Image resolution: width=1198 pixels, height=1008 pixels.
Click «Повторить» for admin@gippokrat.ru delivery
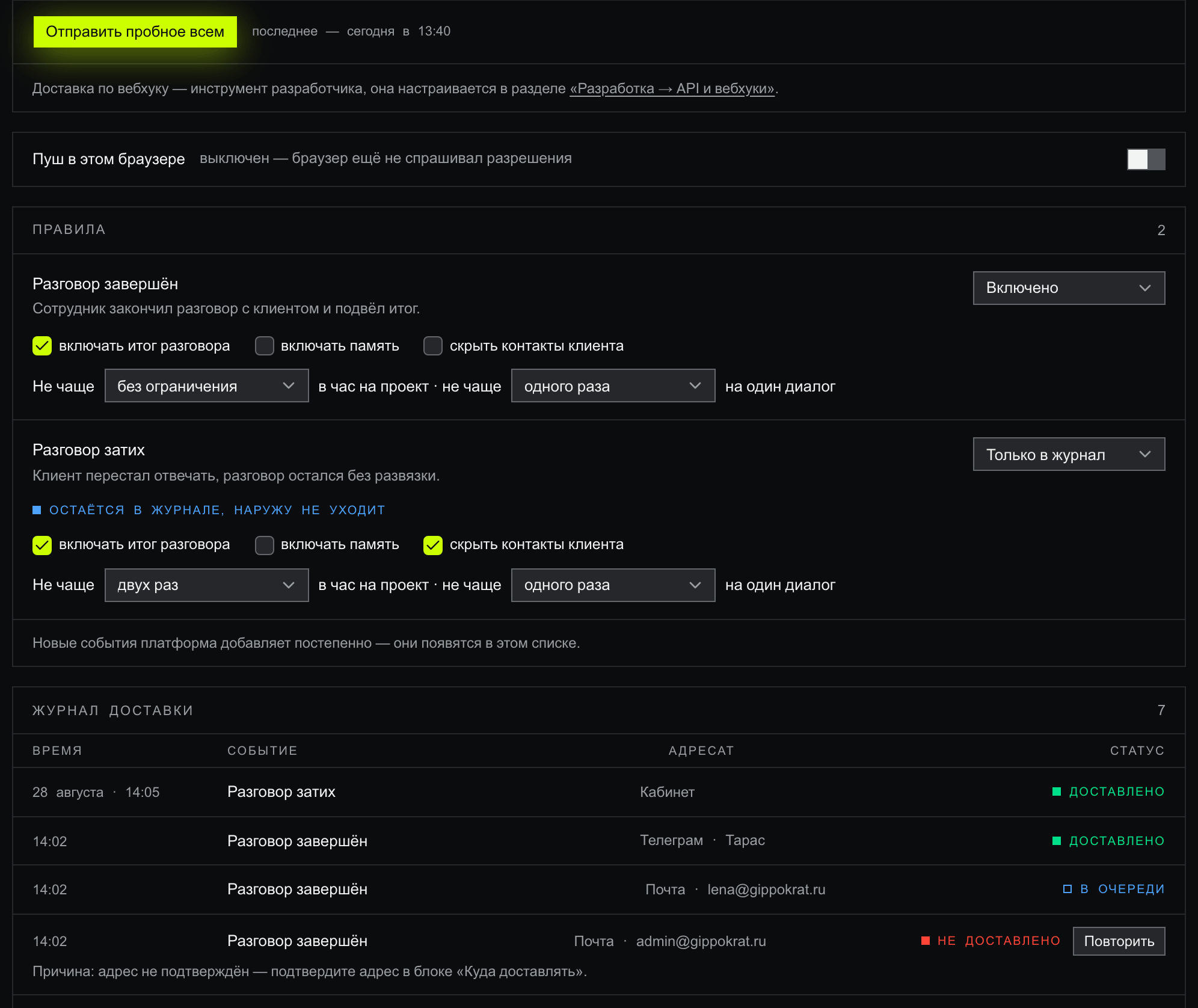pos(1119,941)
